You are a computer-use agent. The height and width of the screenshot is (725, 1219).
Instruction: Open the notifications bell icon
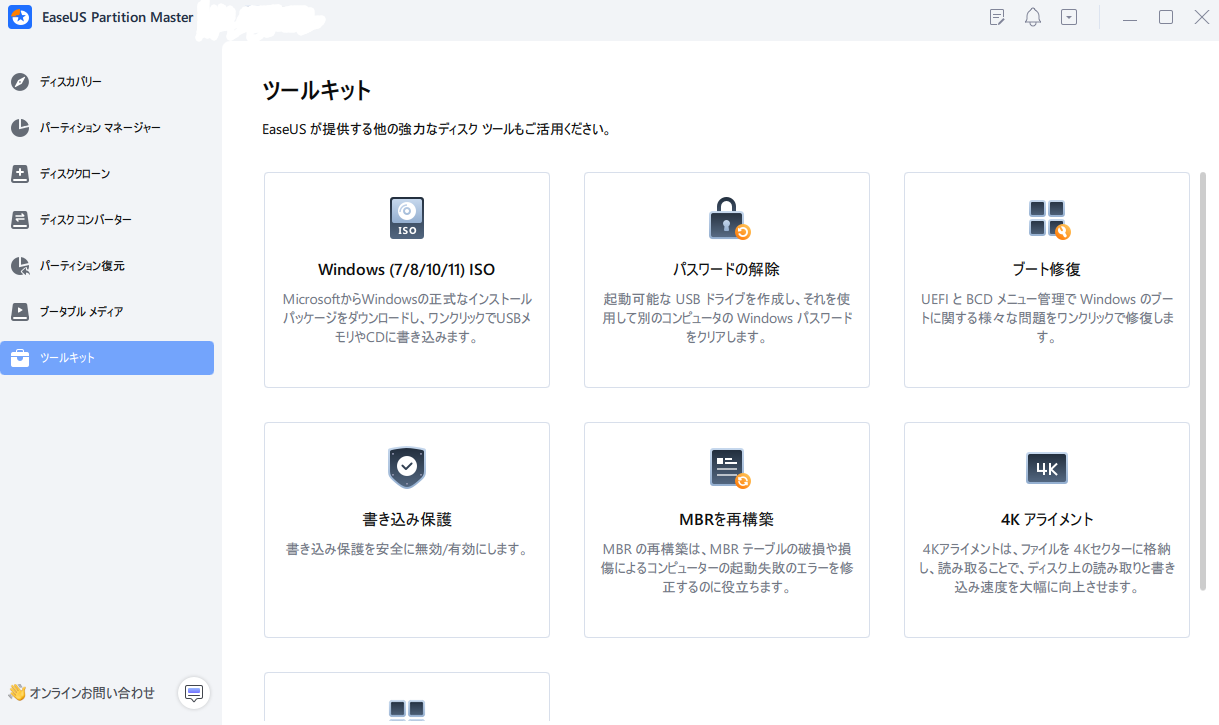point(1033,18)
